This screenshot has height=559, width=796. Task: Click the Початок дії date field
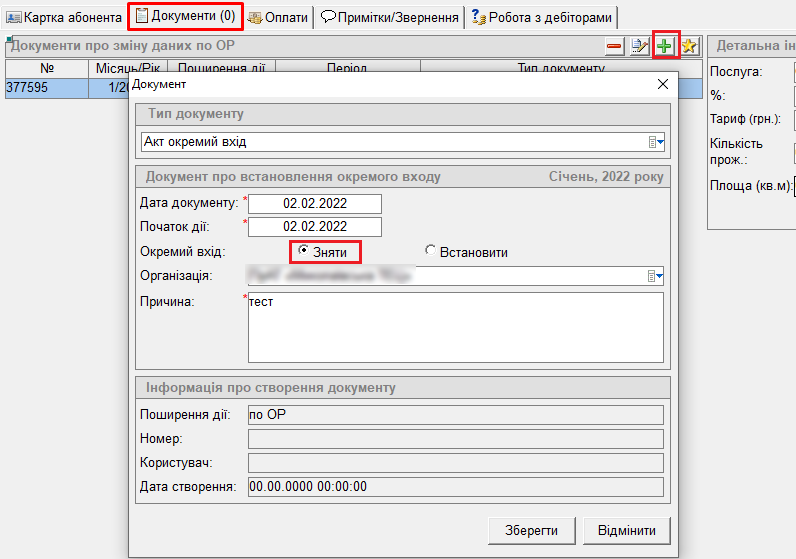point(315,226)
